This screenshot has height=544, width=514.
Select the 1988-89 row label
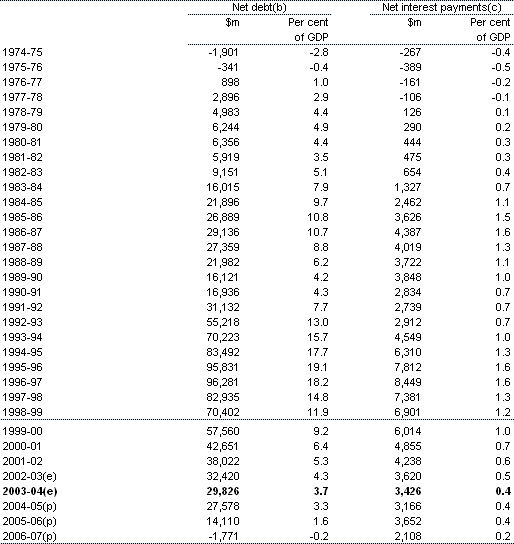22,262
